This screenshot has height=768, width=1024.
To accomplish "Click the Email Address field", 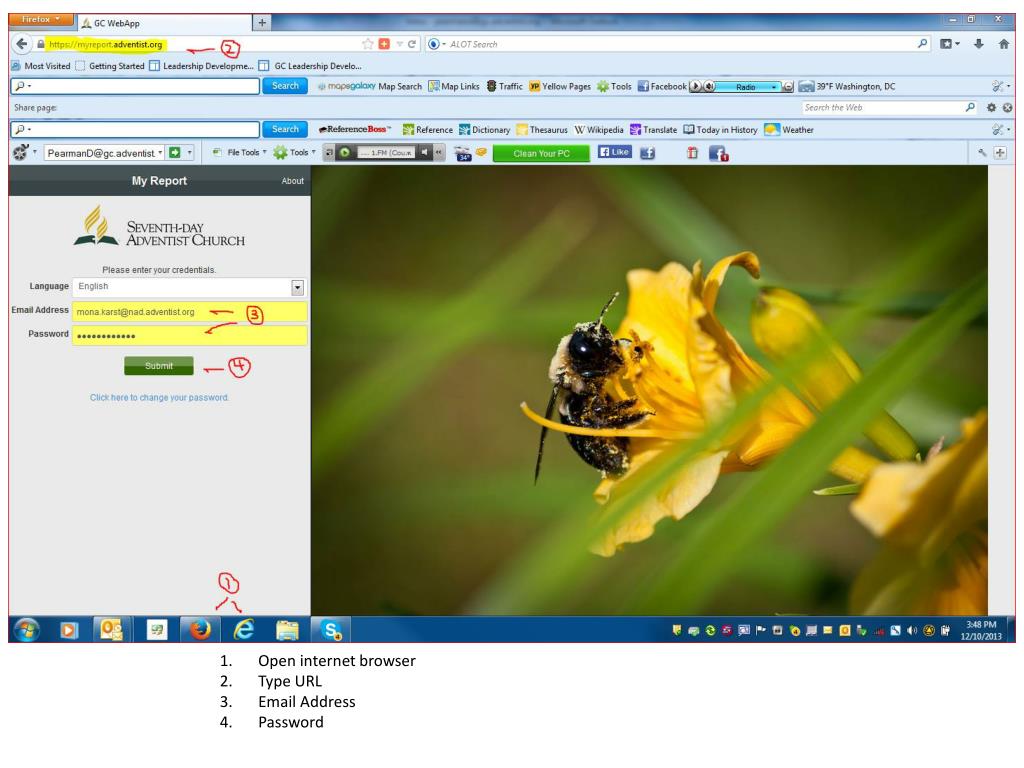I will click(x=189, y=312).
